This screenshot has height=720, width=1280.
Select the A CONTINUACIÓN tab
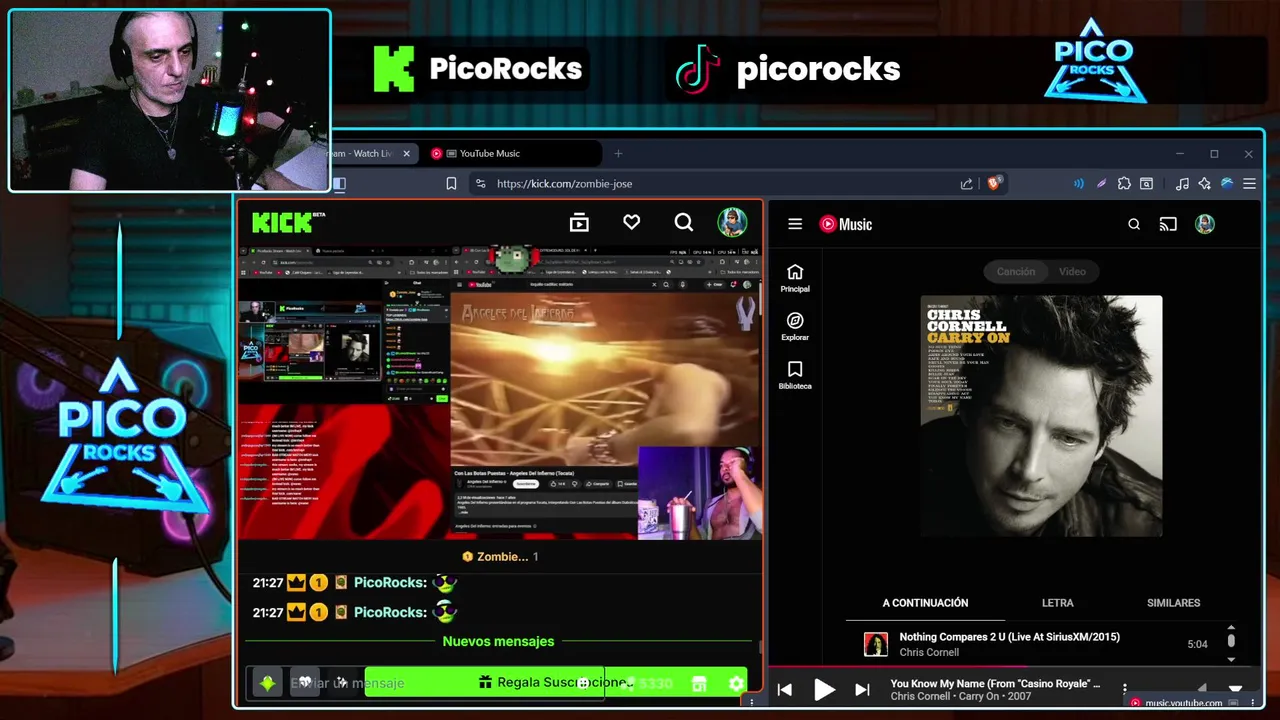tap(925, 603)
